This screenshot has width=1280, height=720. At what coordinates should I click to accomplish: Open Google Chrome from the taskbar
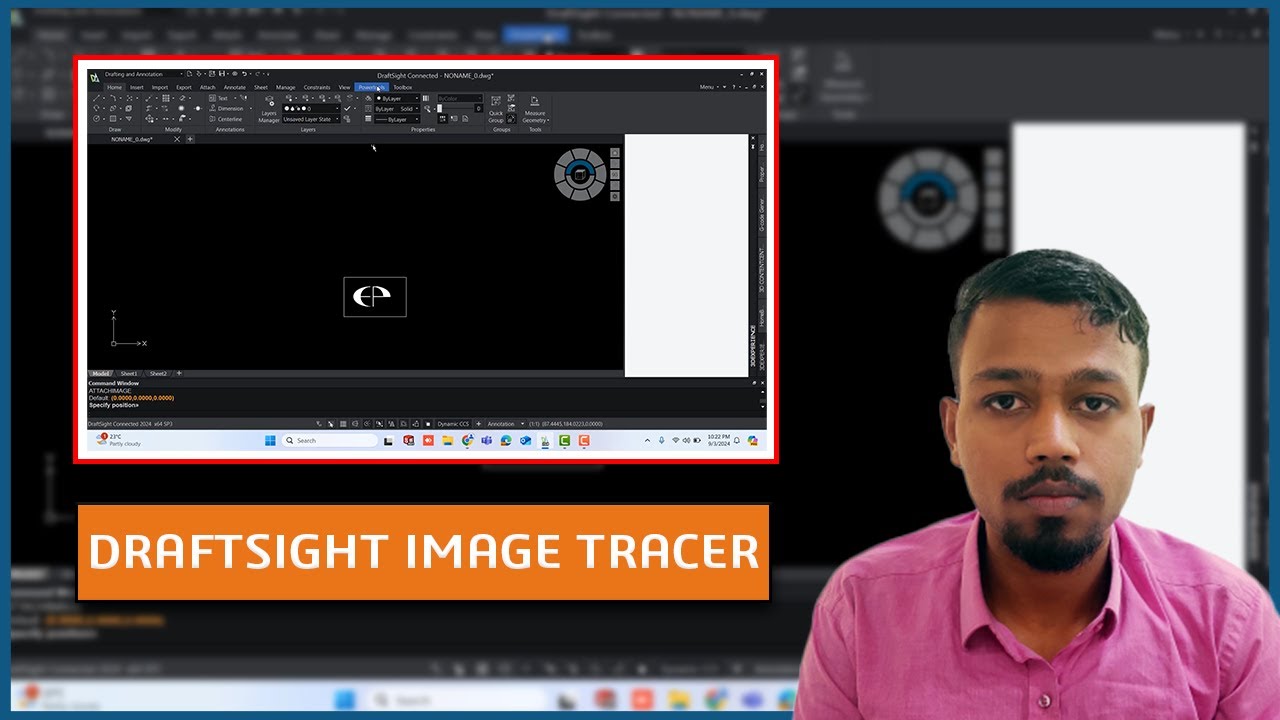pos(467,440)
